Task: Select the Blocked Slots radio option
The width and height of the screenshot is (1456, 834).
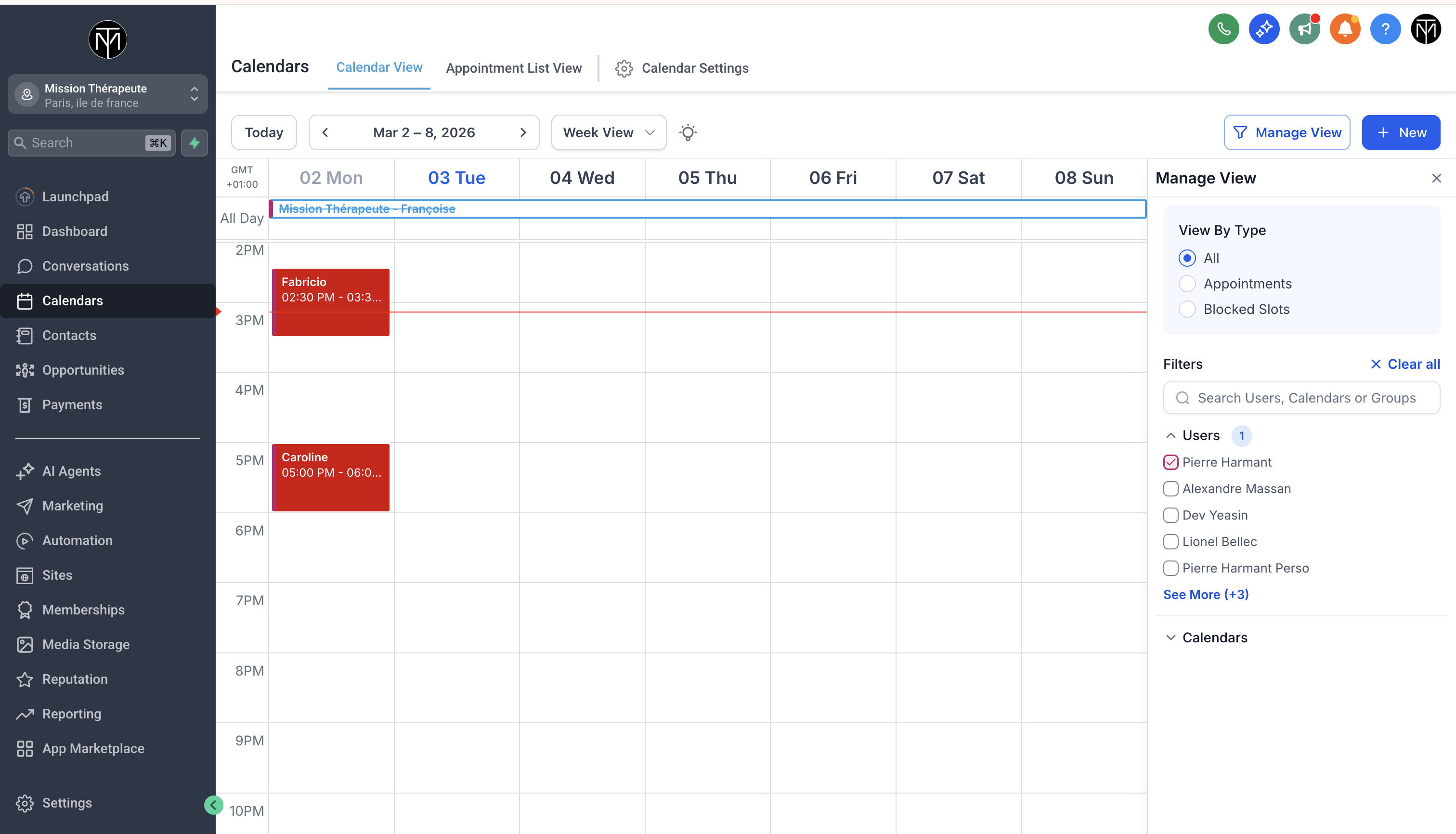Action: pyautogui.click(x=1187, y=309)
